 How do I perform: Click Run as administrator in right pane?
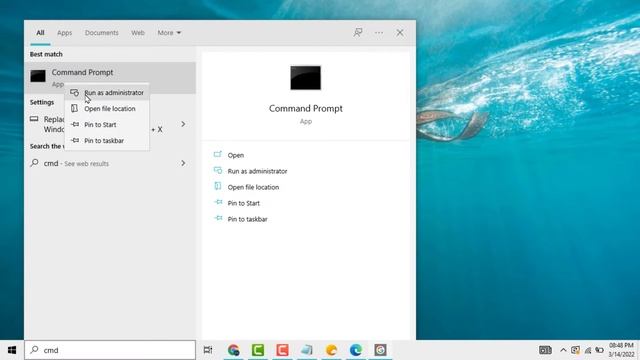pos(257,171)
